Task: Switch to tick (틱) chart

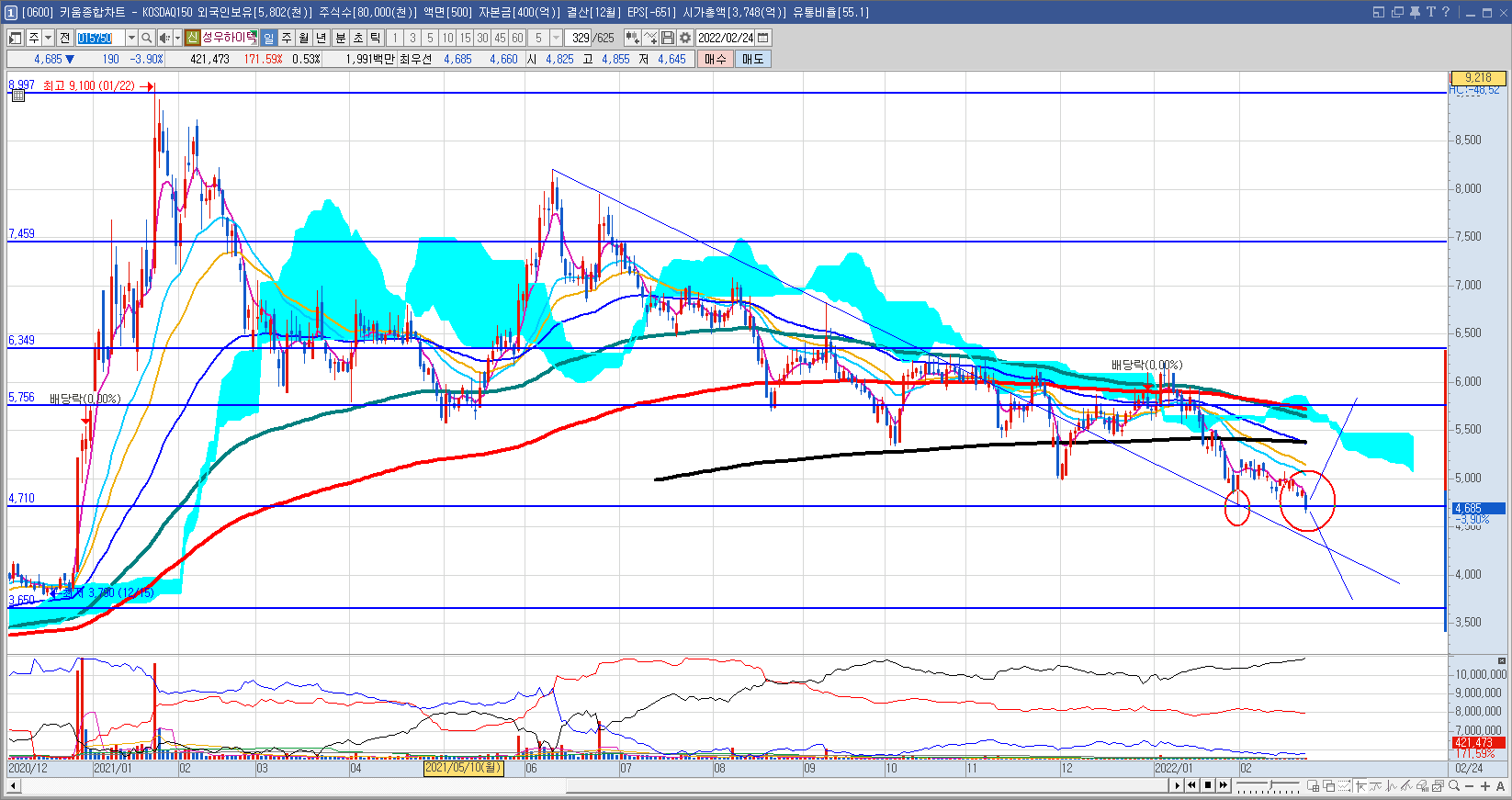Action: click(x=376, y=38)
